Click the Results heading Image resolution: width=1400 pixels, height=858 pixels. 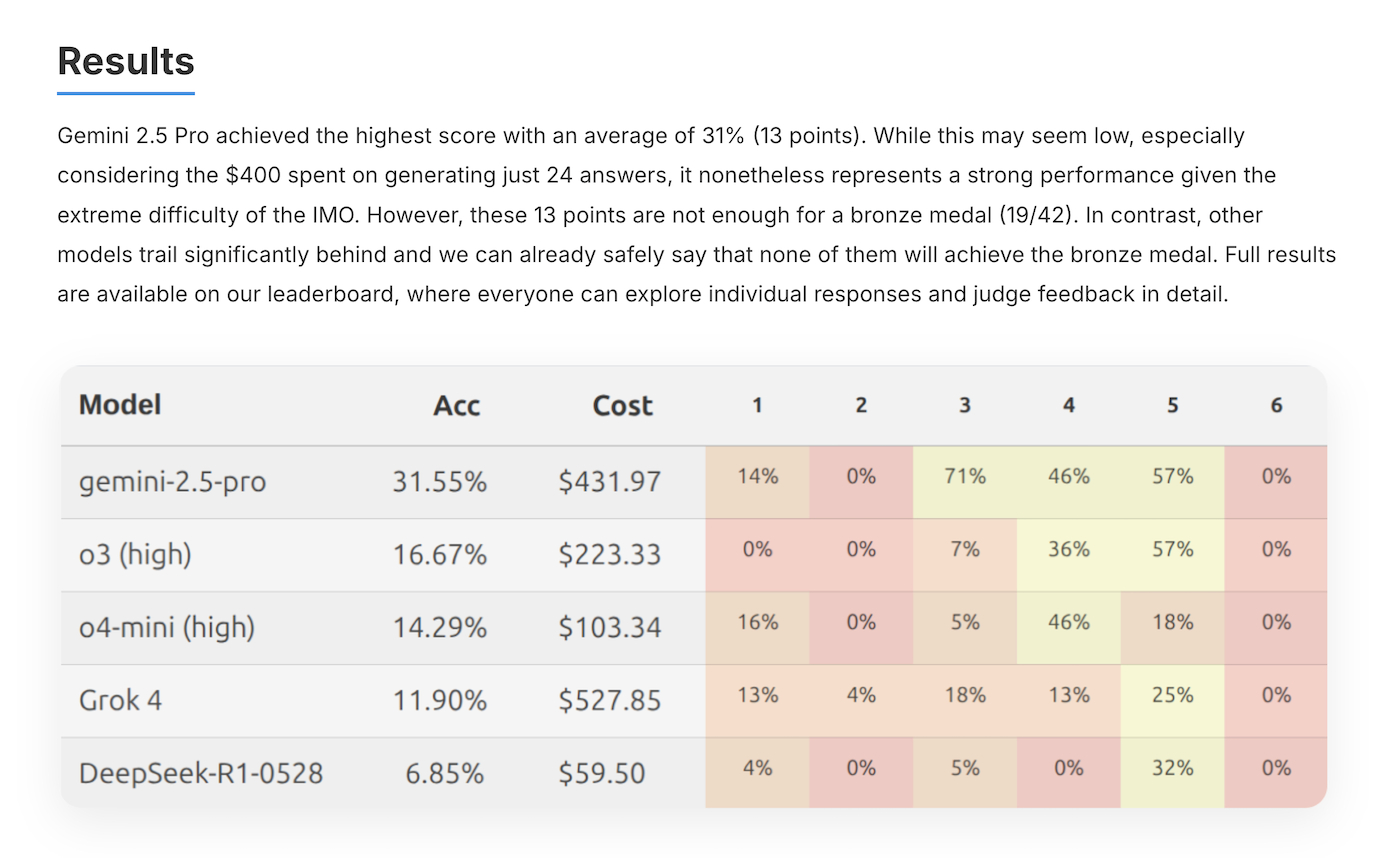pyautogui.click(x=126, y=61)
